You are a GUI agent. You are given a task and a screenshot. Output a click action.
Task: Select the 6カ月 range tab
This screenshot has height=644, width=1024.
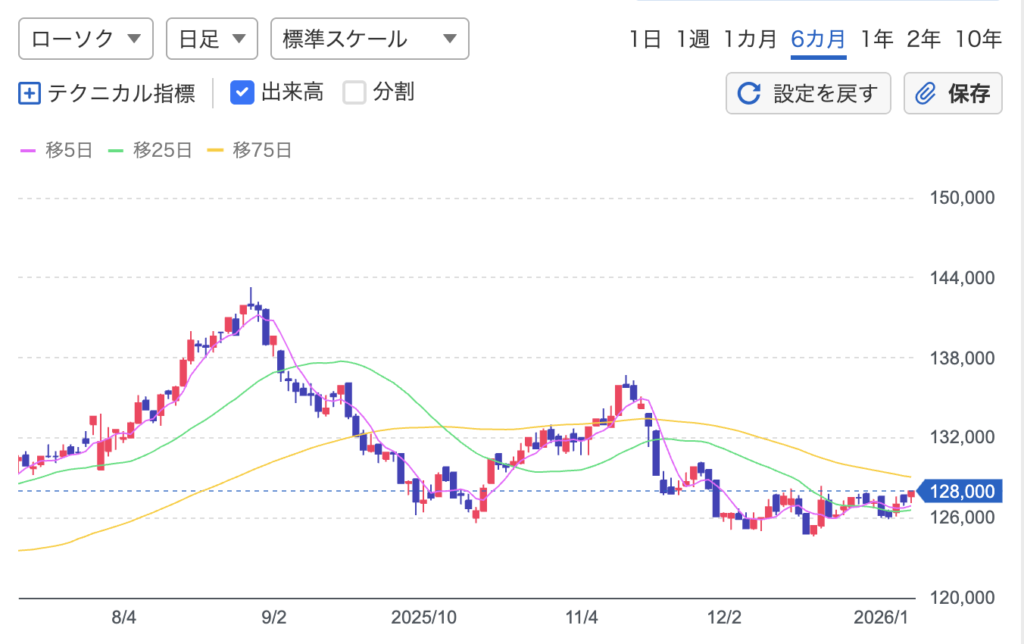818,40
